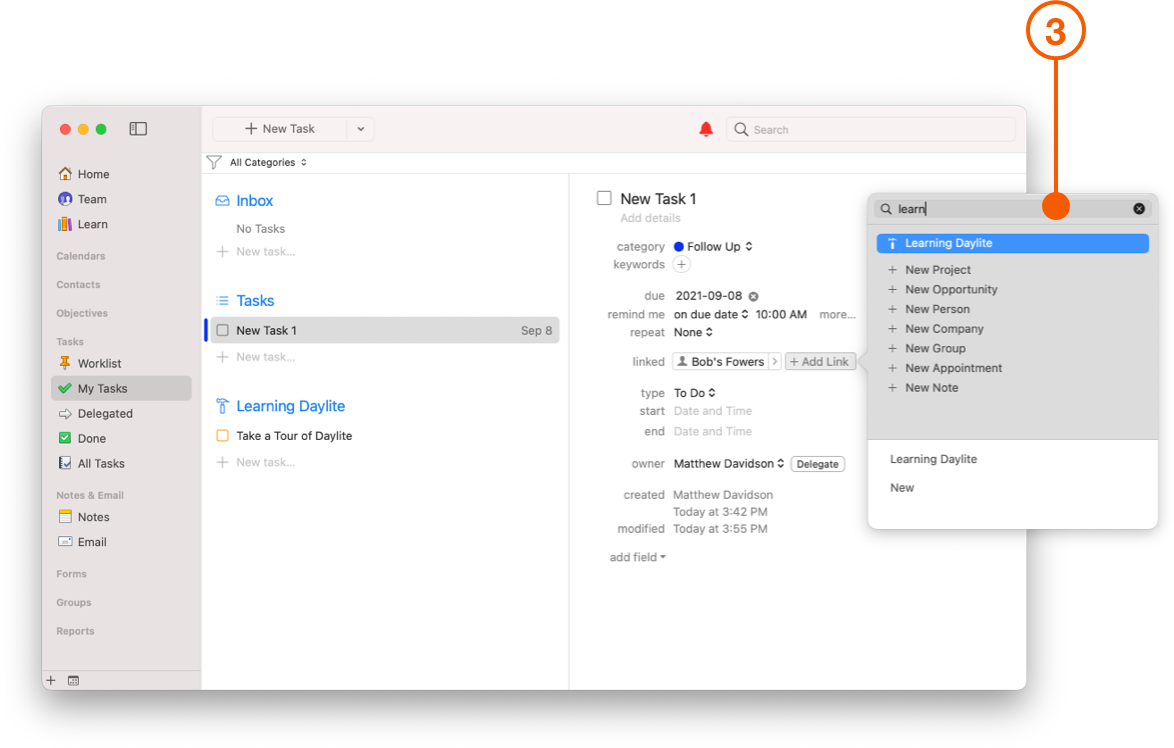The width and height of the screenshot is (1174, 748).
Task: Open the add field menu
Action: click(x=637, y=557)
